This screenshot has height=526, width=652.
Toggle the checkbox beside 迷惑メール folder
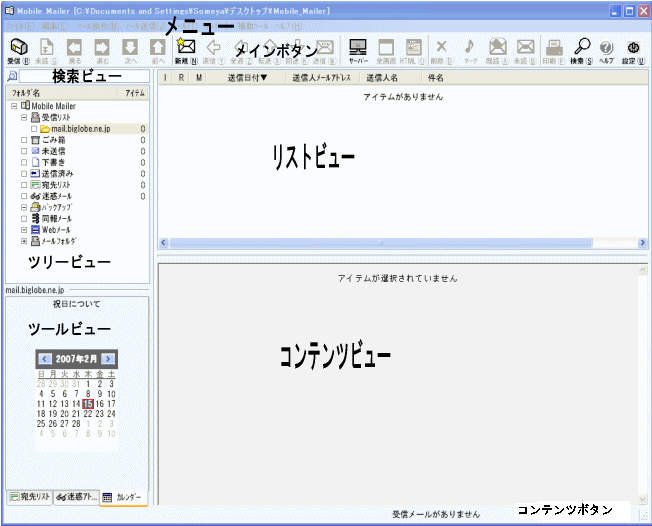coord(24,196)
